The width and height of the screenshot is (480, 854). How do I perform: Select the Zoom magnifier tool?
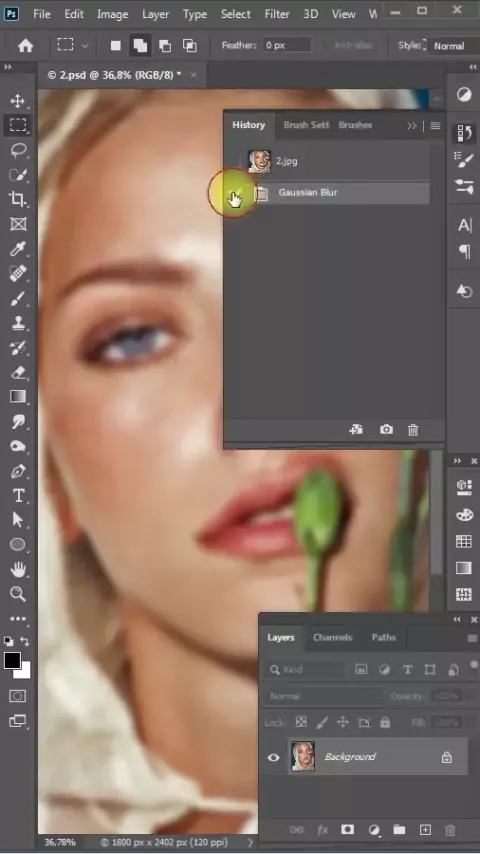pos(17,594)
